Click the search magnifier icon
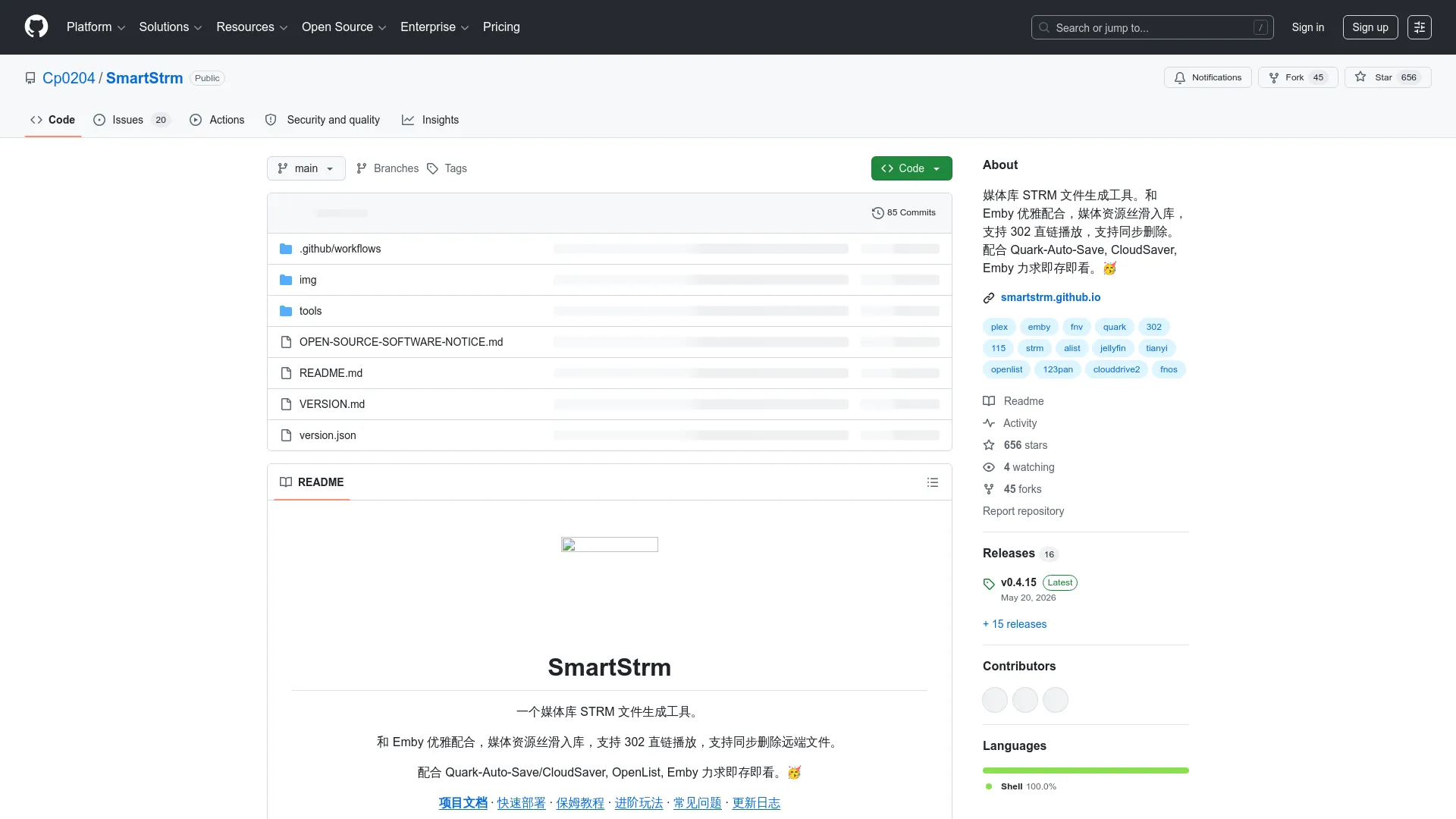Image resolution: width=1456 pixels, height=819 pixels. pos(1044,27)
